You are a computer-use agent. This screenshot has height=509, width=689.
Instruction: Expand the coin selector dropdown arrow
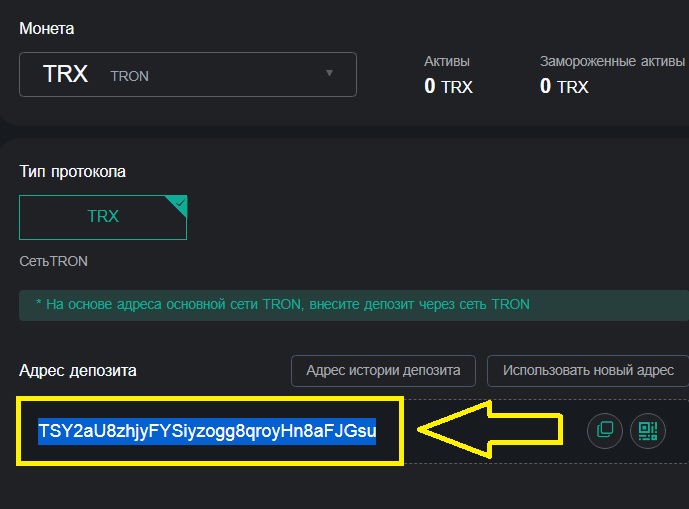click(x=329, y=74)
